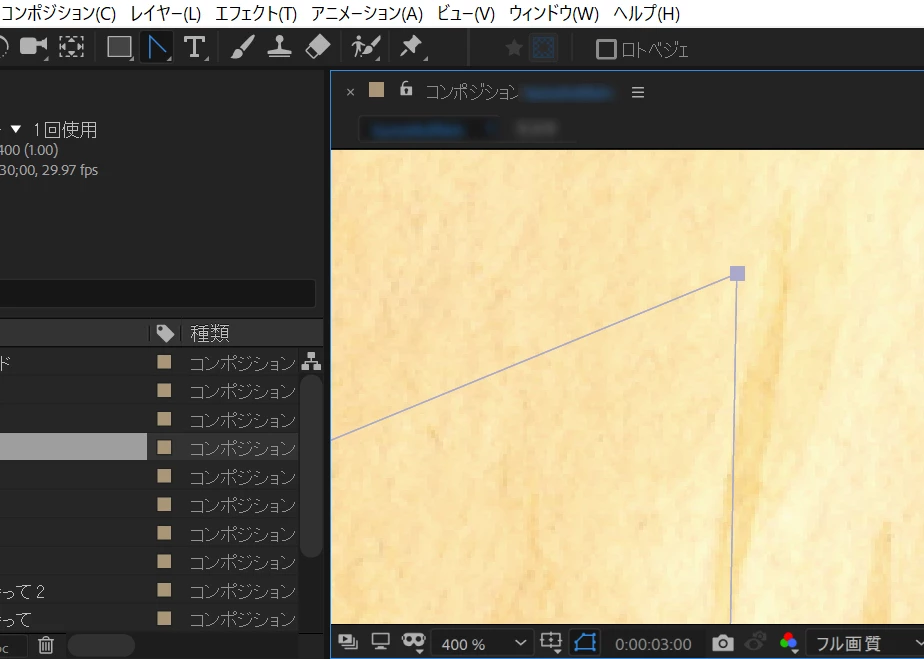Select the Camera tool in the toolbar

point(32,47)
